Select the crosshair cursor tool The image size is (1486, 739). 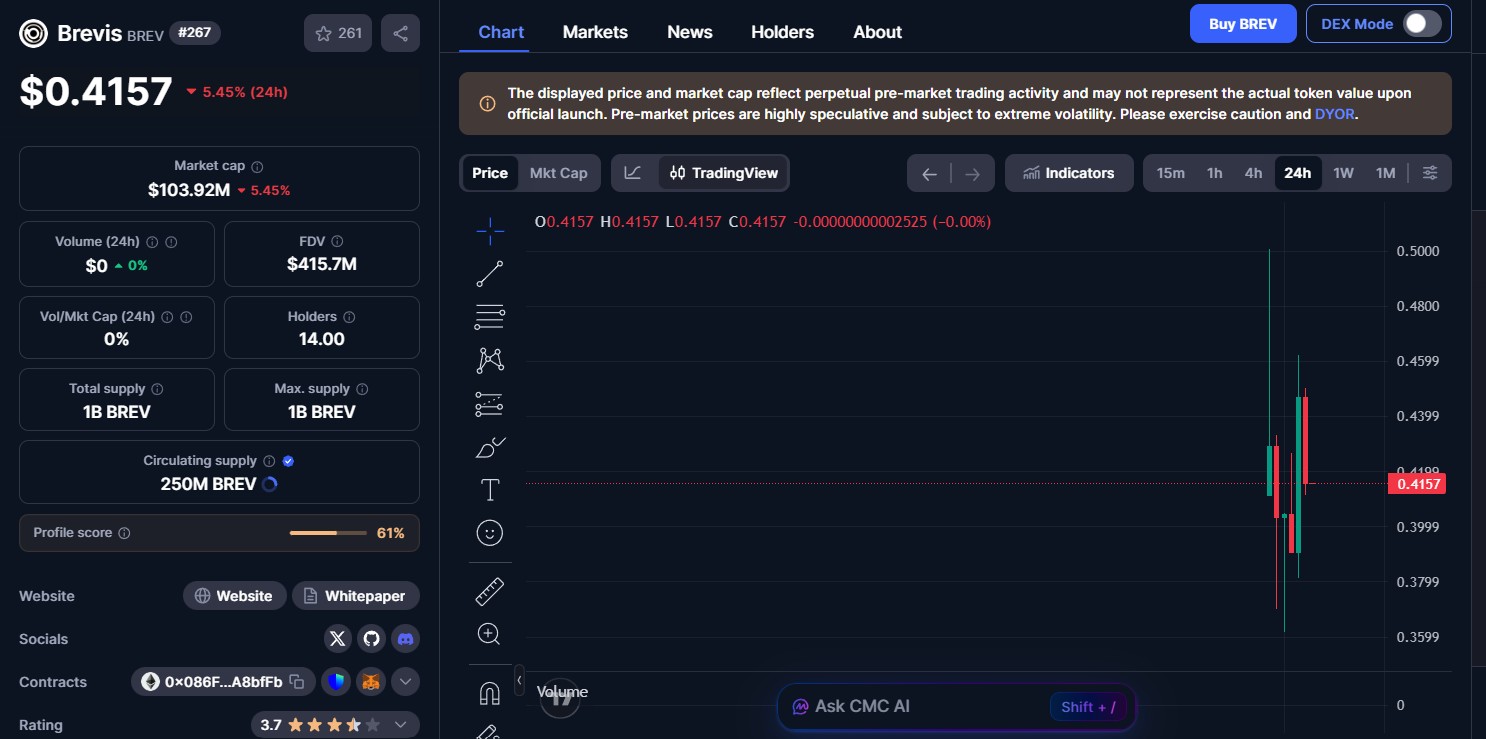point(489,230)
